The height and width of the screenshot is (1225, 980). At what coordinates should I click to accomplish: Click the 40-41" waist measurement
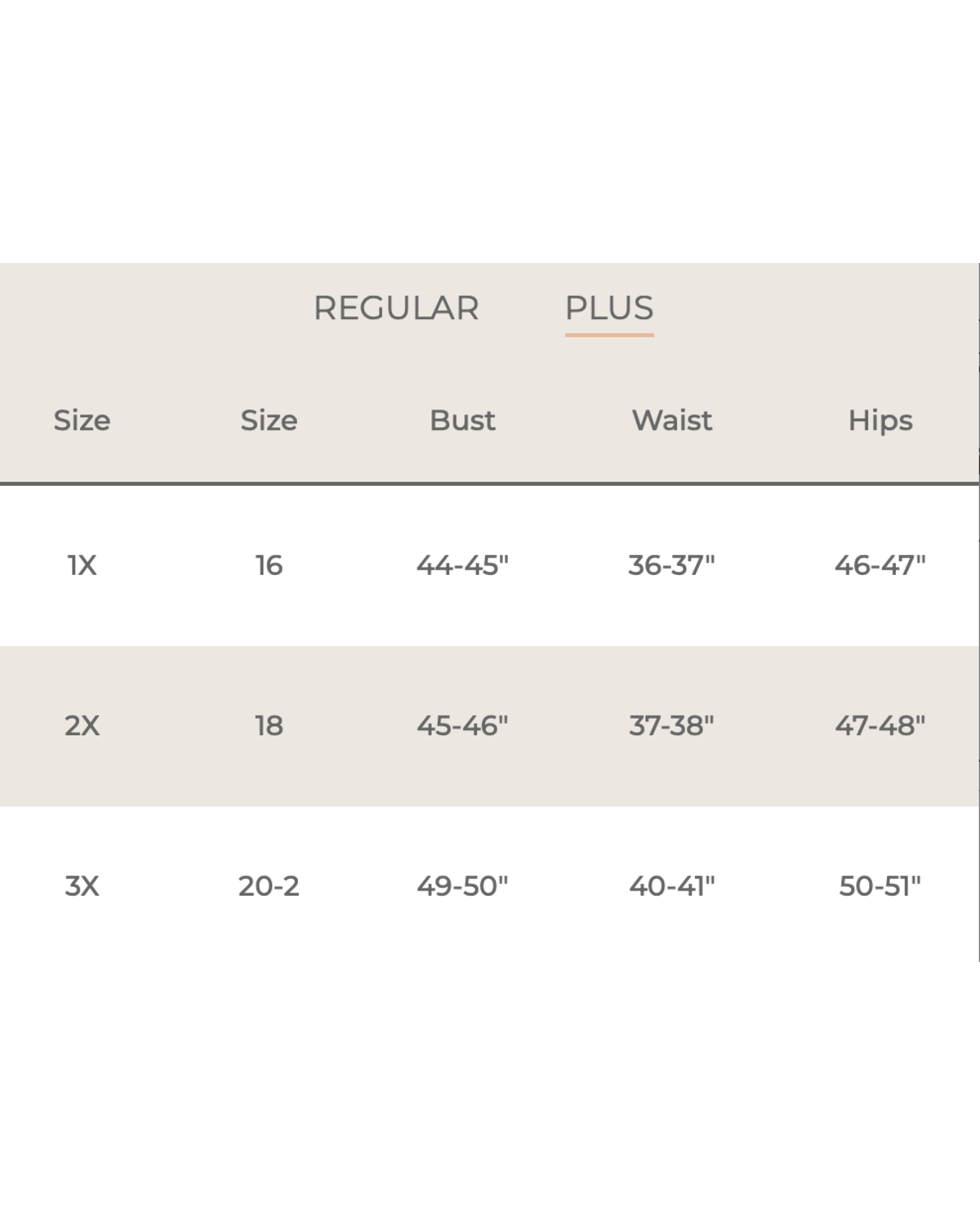(x=671, y=886)
